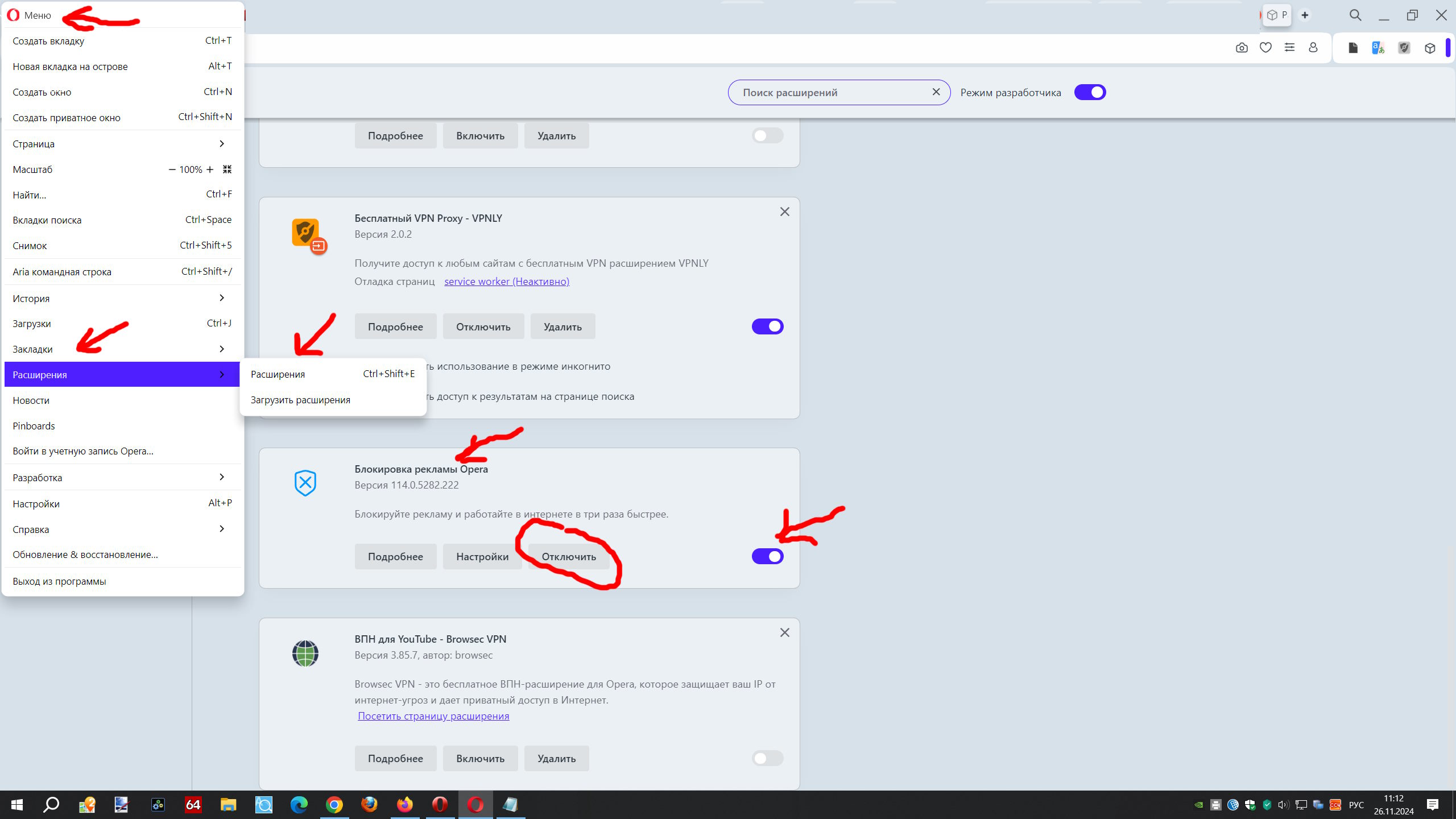Open the translator extension icon
Screen dimensions: 1456x819
coord(1378,48)
